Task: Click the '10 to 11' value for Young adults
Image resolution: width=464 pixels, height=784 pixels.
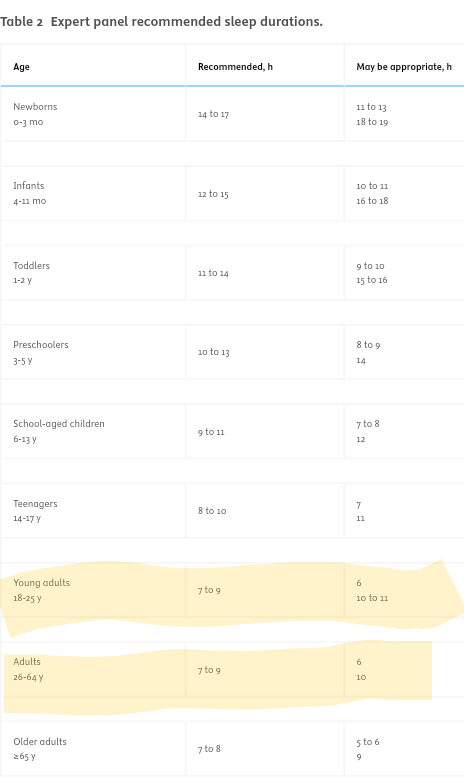Action: coord(372,598)
